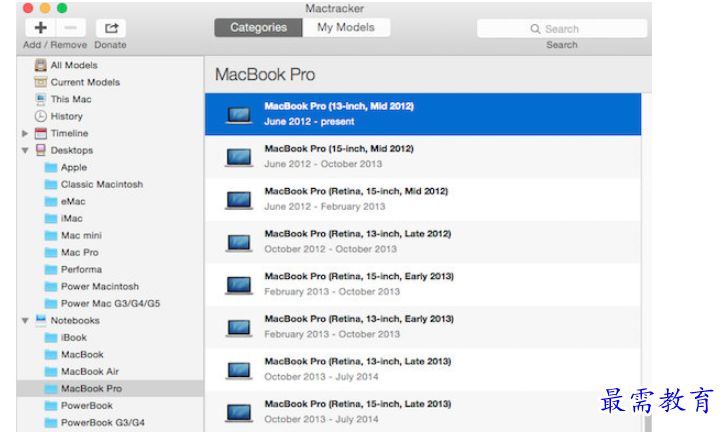Viewport: 722px width, 432px height.
Task: Collapse the Desktops disclosure triangle
Action: pos(25,150)
